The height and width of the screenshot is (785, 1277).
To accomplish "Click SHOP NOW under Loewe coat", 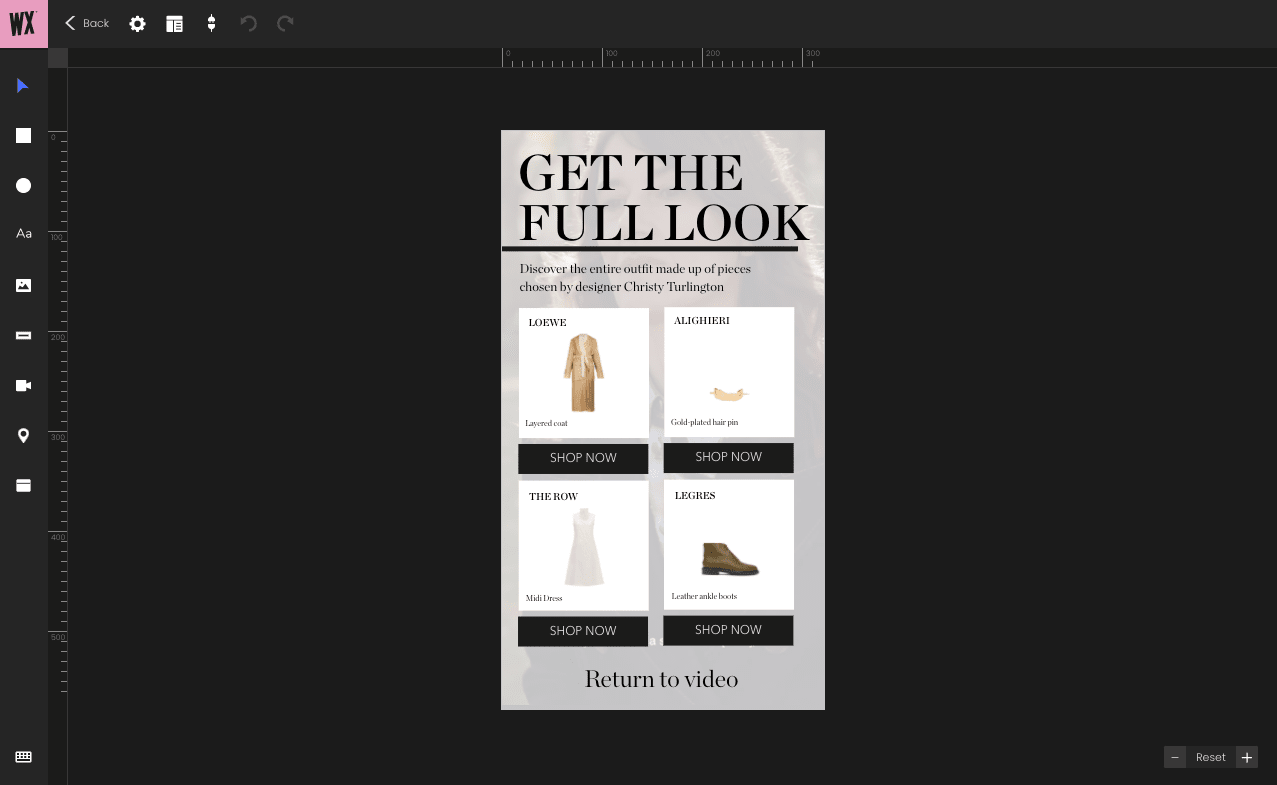I will click(x=583, y=458).
